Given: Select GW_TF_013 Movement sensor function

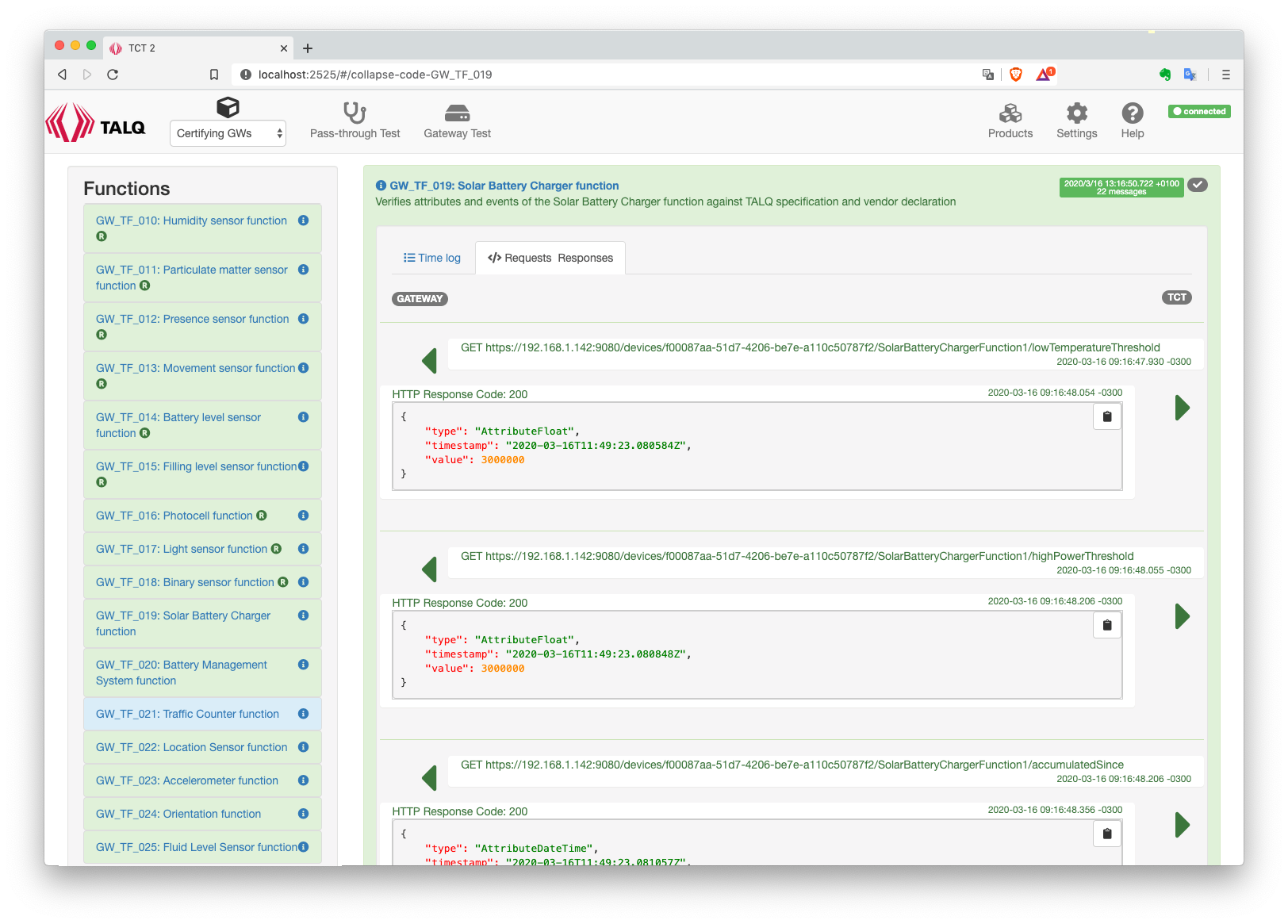Looking at the screenshot, I should [x=195, y=368].
